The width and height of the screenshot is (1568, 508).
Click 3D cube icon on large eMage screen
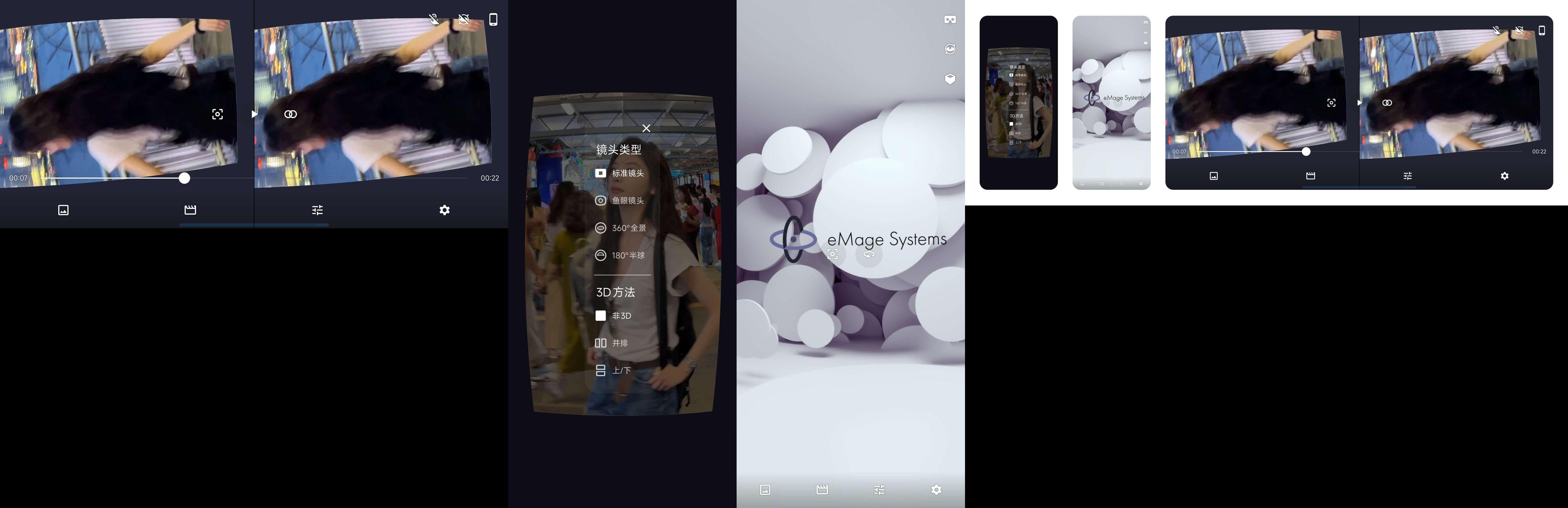[x=949, y=79]
